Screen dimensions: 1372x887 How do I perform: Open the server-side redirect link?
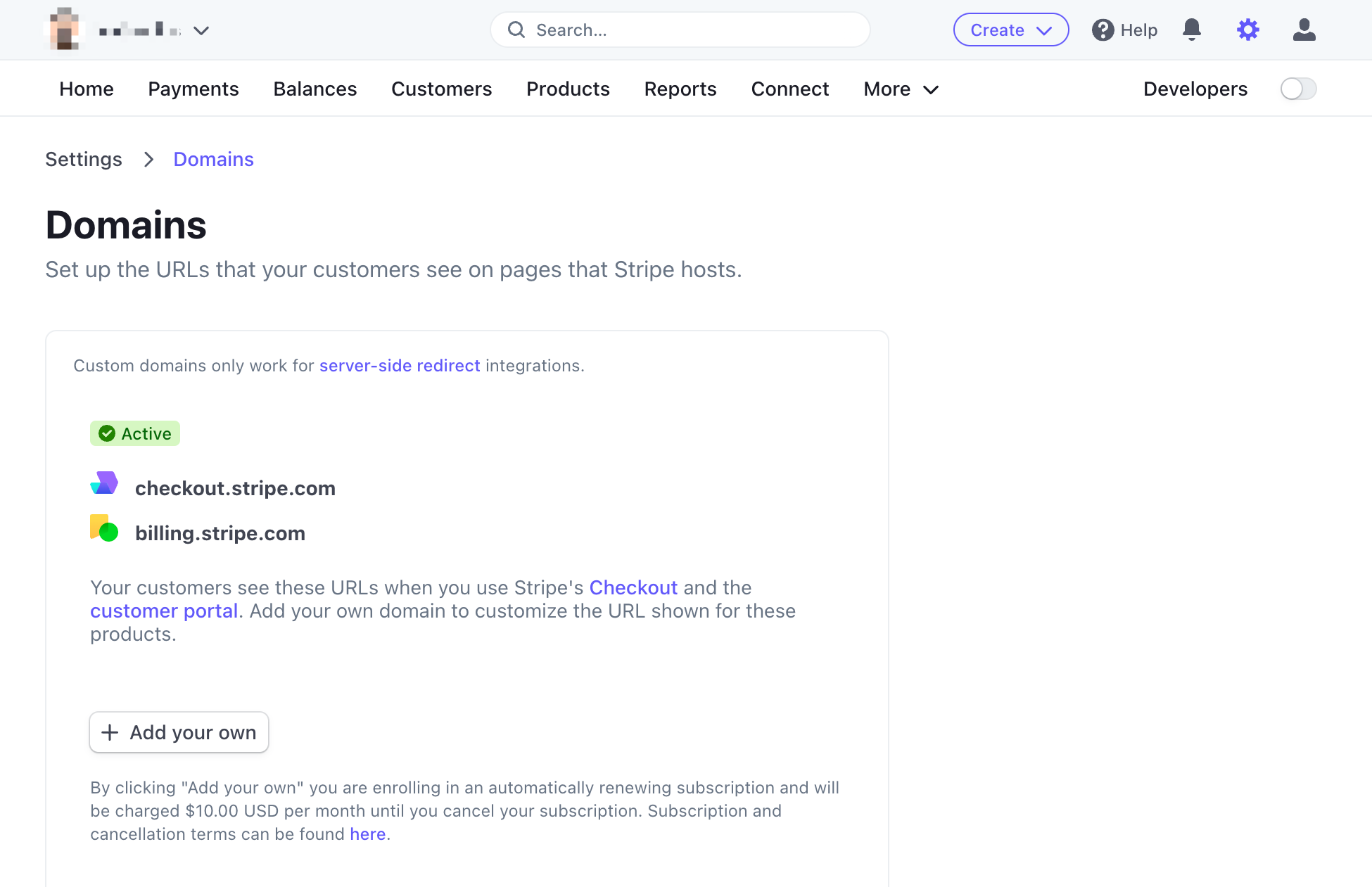(x=400, y=365)
